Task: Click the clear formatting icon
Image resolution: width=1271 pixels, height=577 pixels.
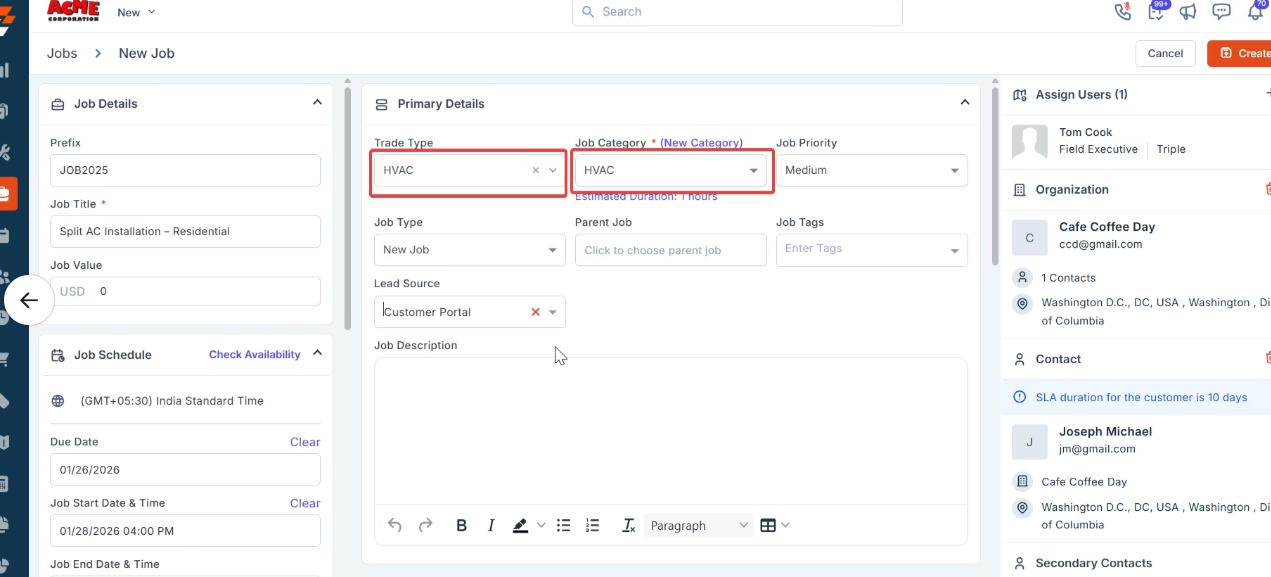Action: tap(628, 525)
